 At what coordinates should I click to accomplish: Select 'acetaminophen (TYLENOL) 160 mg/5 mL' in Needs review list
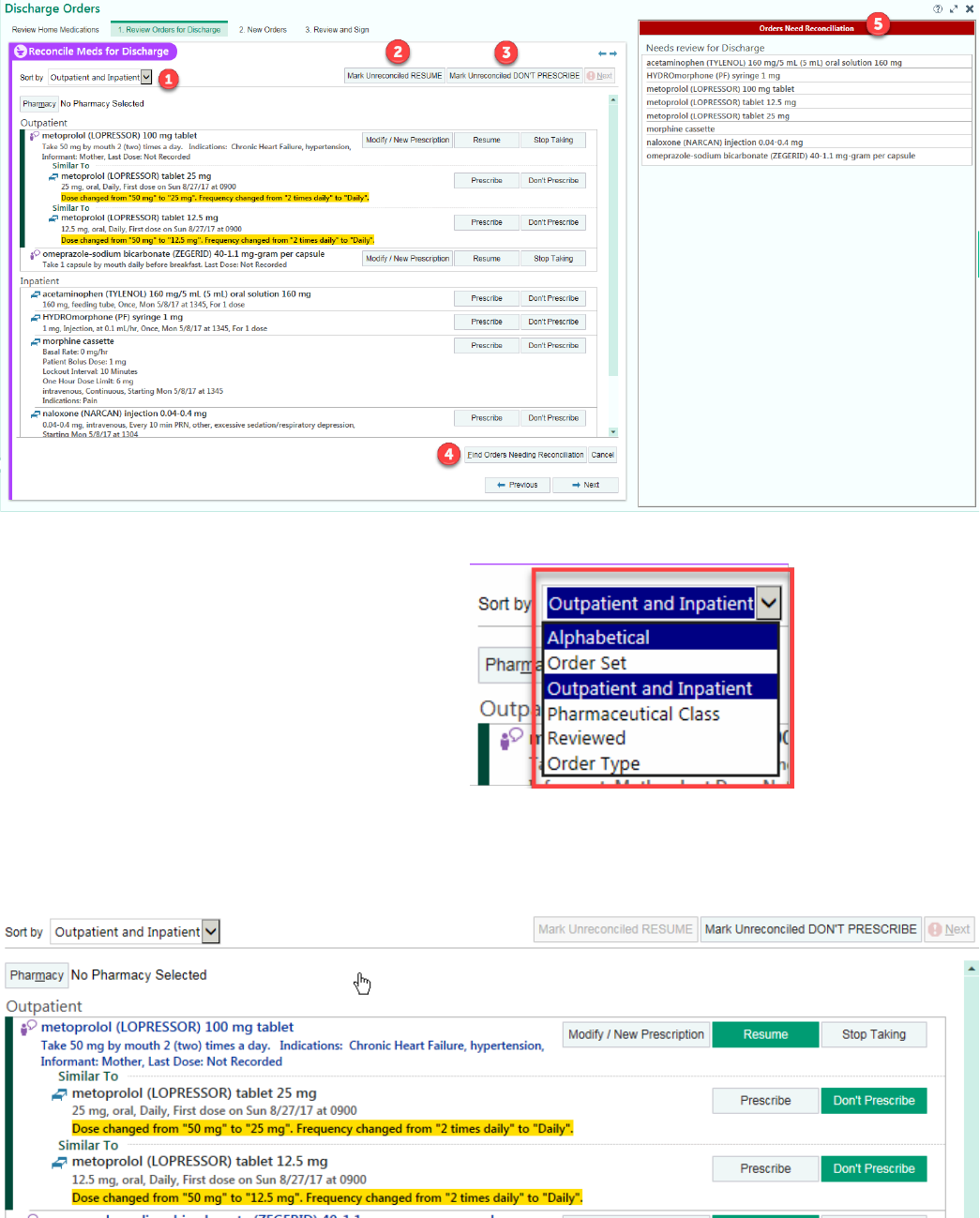click(x=807, y=63)
